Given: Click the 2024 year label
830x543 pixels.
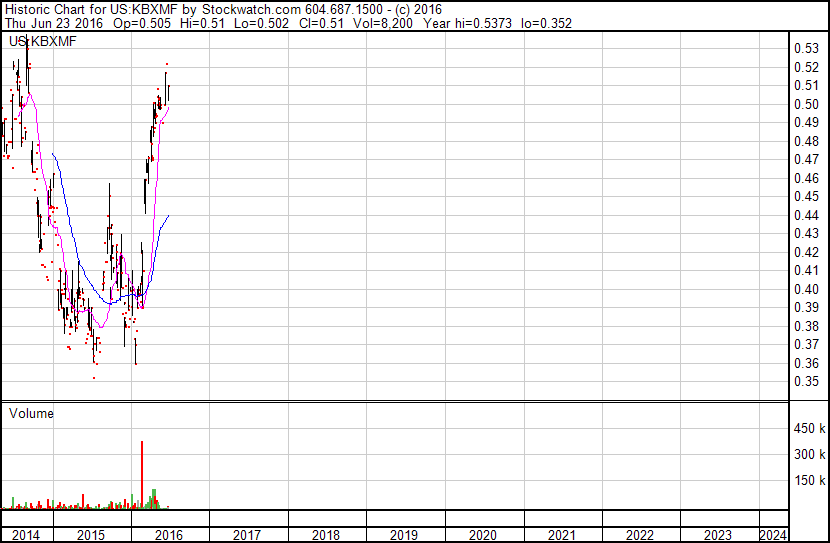Looking at the screenshot, I should pyautogui.click(x=773, y=535).
